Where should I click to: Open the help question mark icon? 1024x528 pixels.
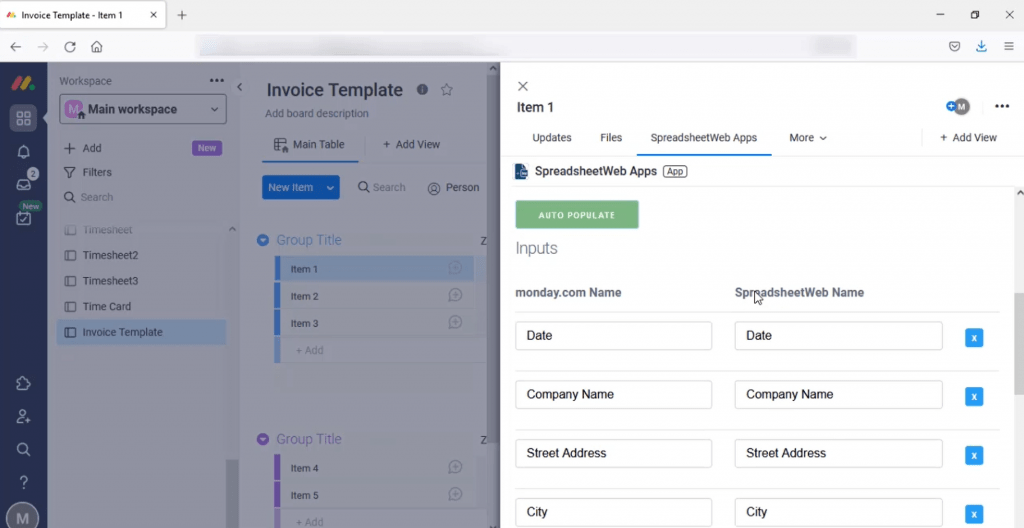click(x=24, y=483)
